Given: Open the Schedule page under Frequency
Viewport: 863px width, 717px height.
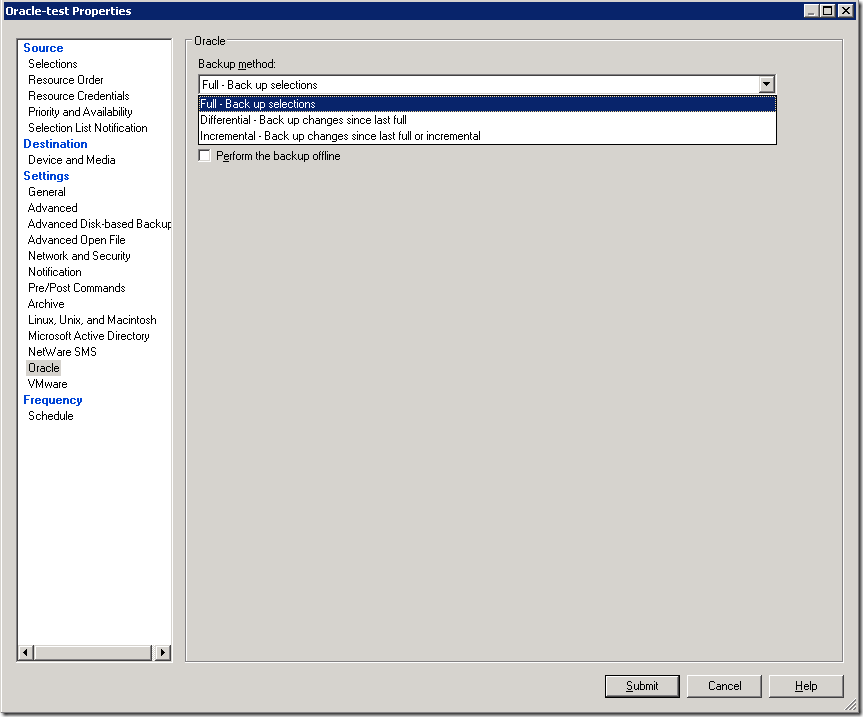Looking at the screenshot, I should [x=51, y=416].
